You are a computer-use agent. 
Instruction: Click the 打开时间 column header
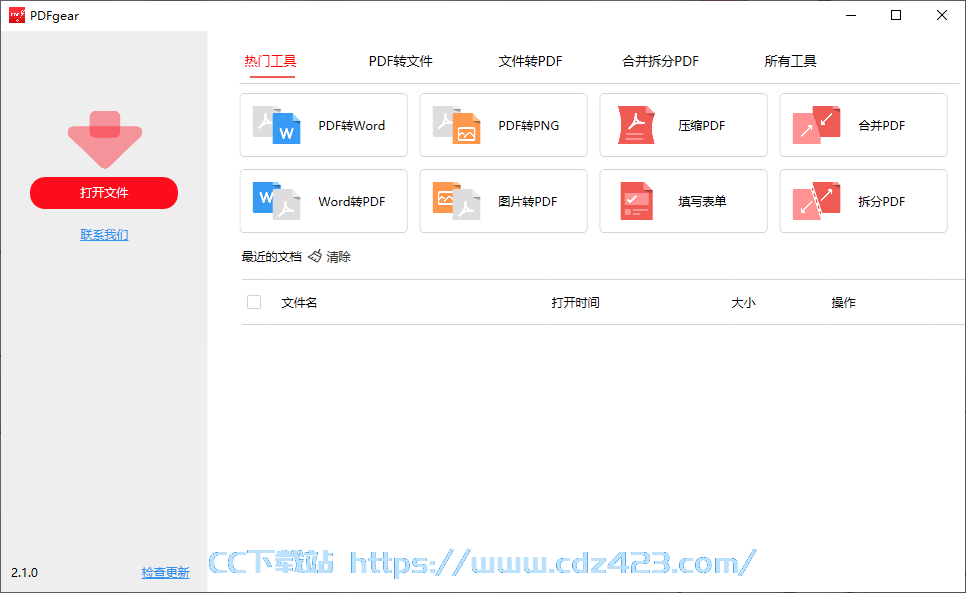click(x=575, y=302)
